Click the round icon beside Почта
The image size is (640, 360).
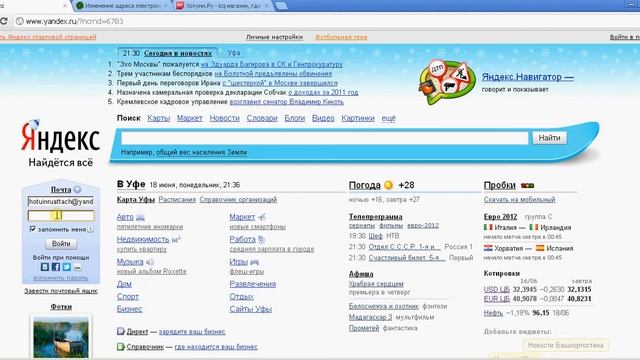click(x=77, y=189)
